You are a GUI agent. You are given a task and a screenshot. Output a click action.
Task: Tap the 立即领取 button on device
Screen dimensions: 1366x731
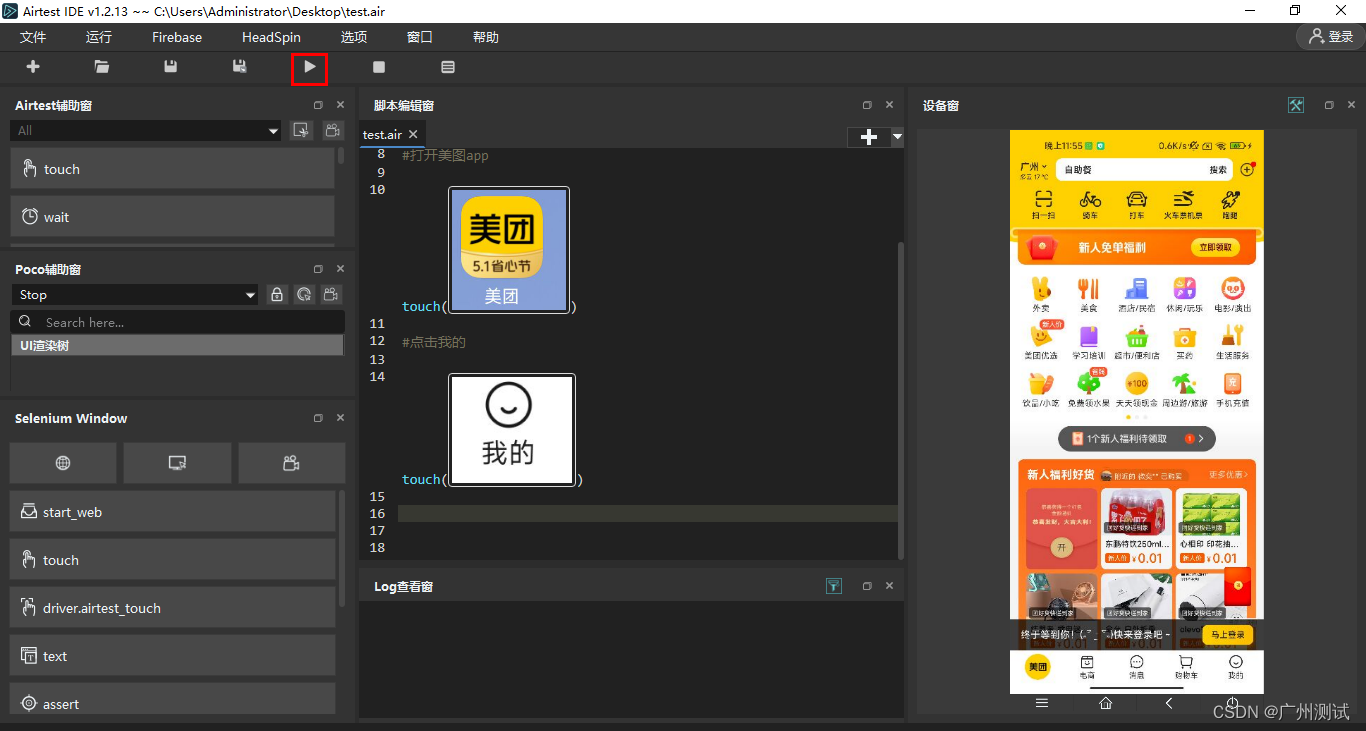pyautogui.click(x=1215, y=247)
